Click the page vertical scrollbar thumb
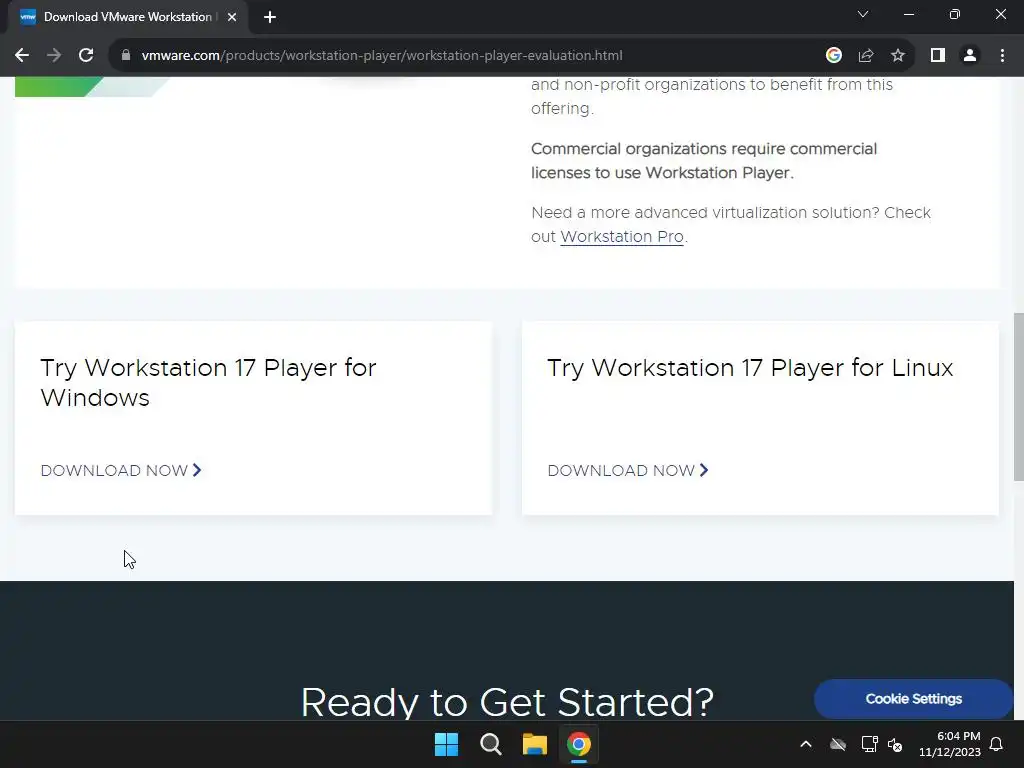1024x768 pixels. click(1018, 397)
